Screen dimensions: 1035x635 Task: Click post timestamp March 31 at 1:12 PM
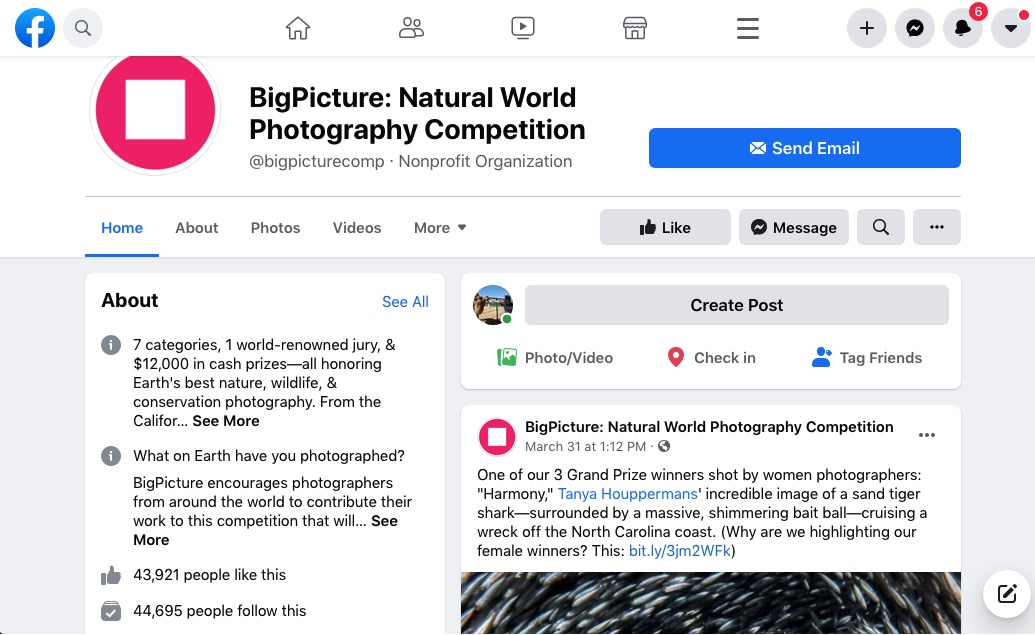(x=585, y=447)
